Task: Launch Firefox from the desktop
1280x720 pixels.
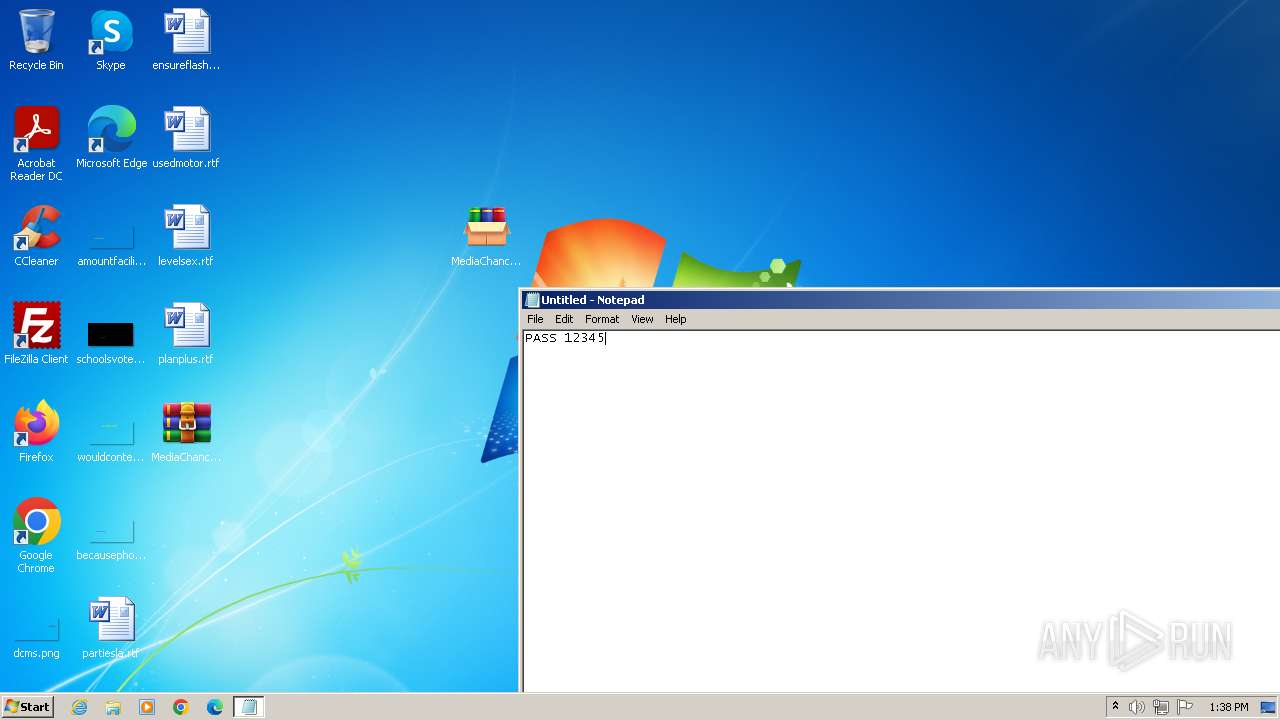Action: point(36,432)
